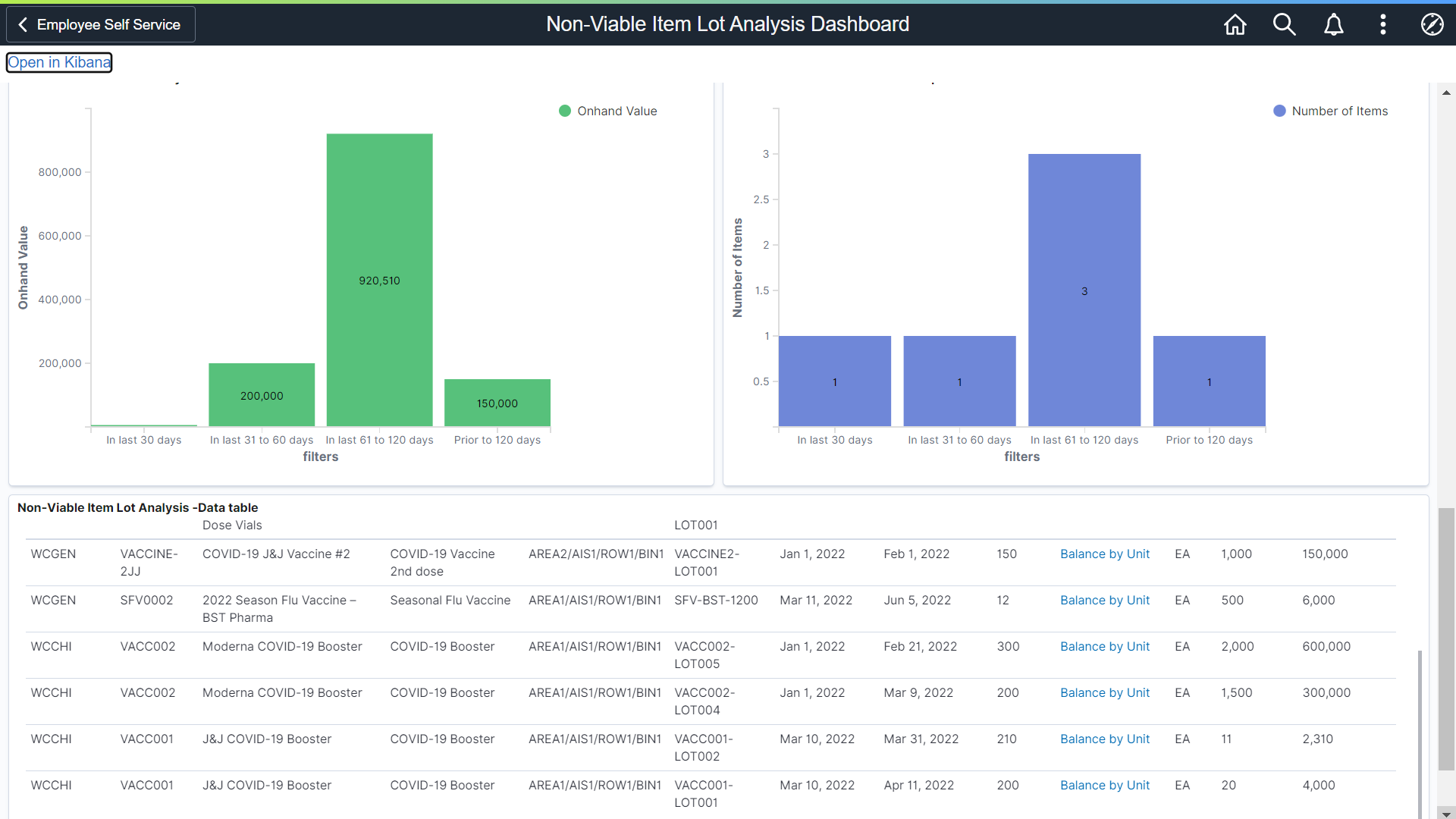Image resolution: width=1456 pixels, height=819 pixels.
Task: Click the NavBar compass icon
Action: pos(1432,24)
